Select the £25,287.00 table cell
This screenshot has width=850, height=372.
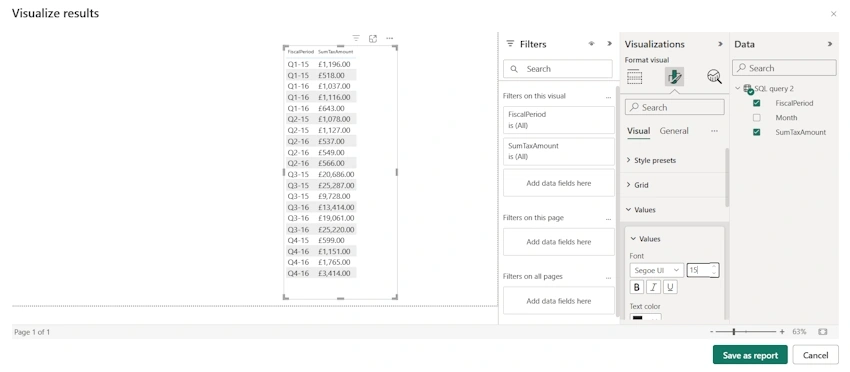point(336,185)
